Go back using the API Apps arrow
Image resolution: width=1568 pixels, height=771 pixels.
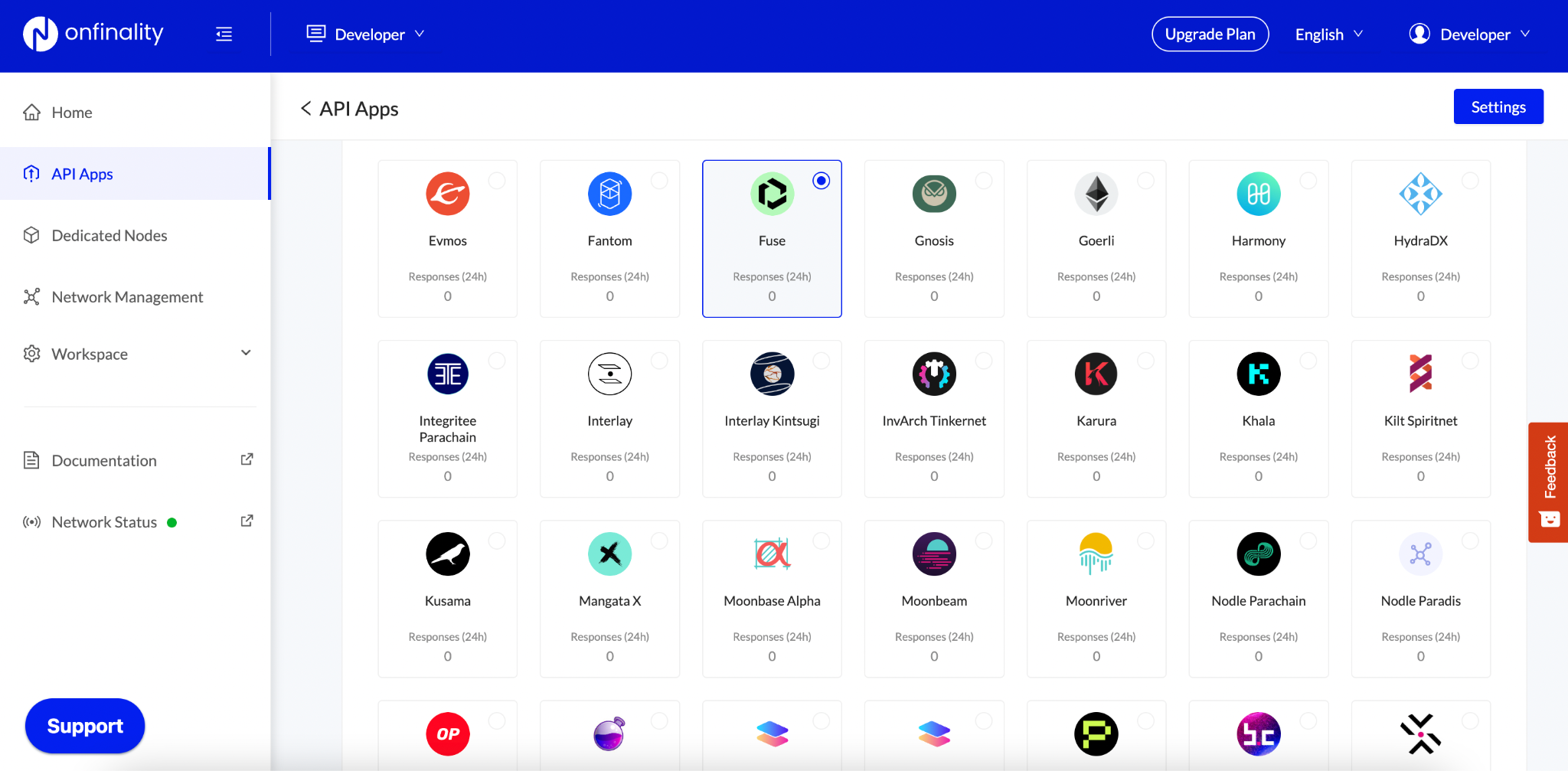point(305,109)
